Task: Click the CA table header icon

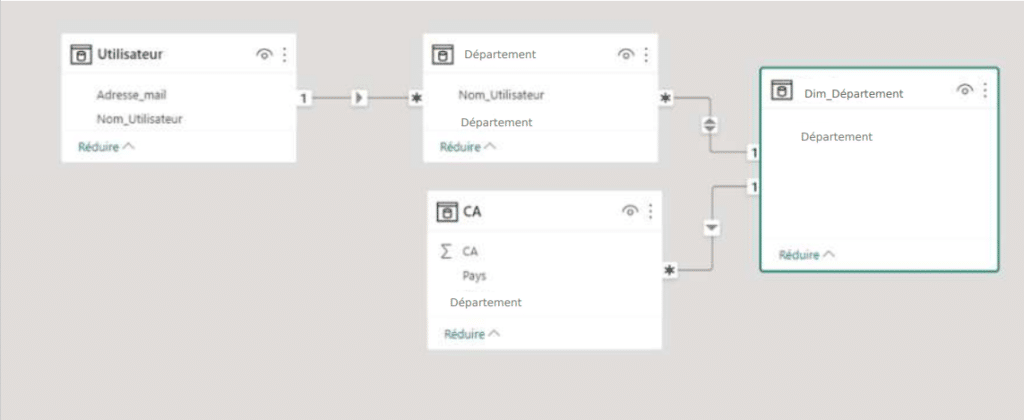Action: point(447,212)
